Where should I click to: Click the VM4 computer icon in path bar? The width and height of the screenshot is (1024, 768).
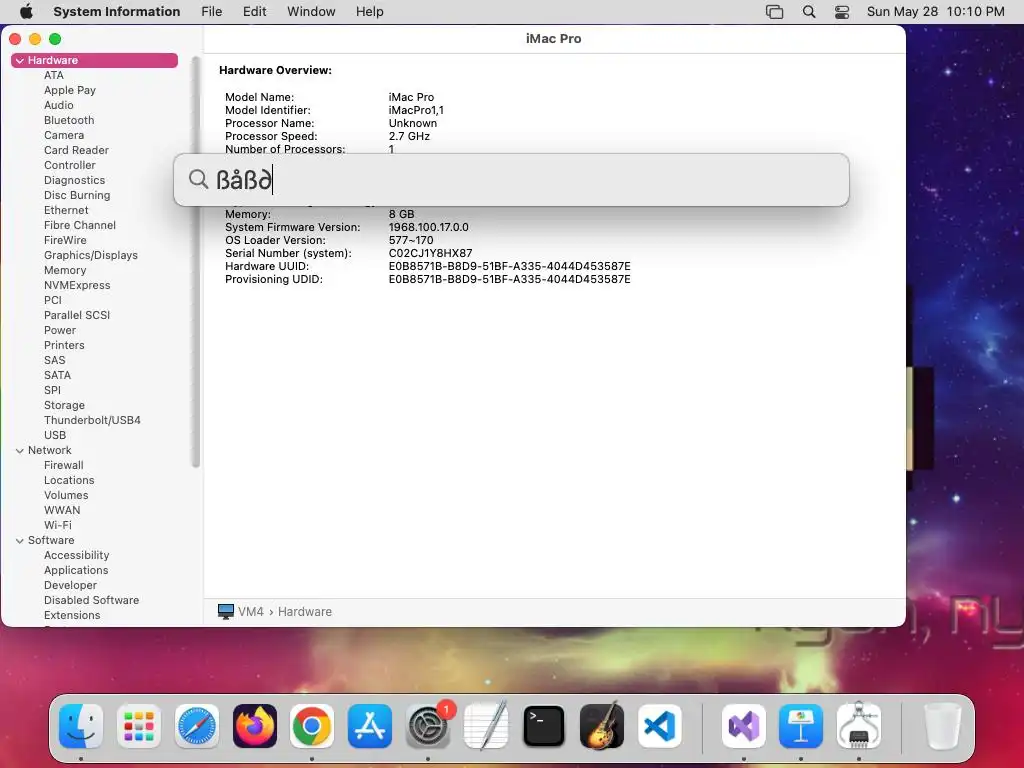click(225, 611)
